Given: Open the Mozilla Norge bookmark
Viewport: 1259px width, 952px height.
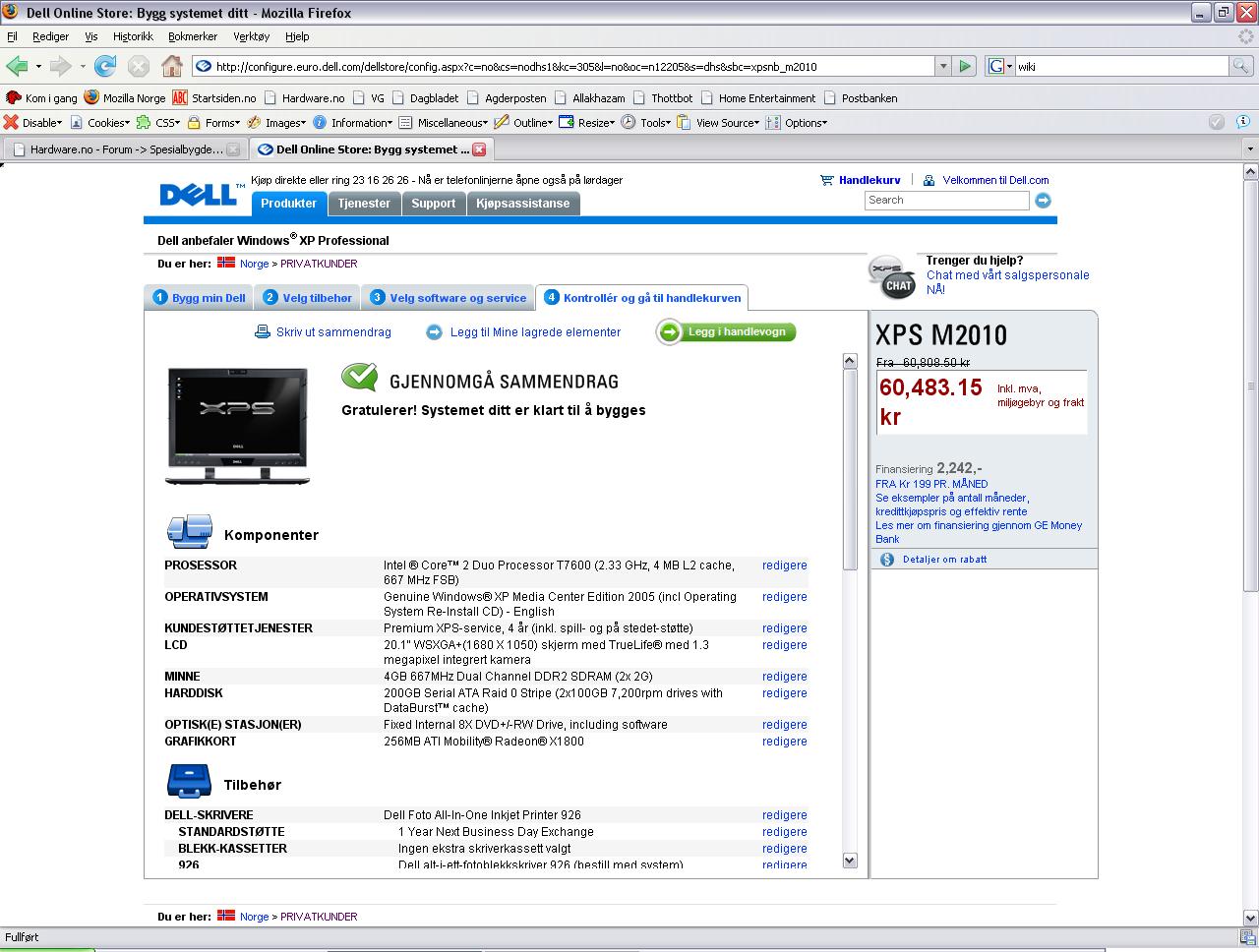Looking at the screenshot, I should [x=125, y=98].
